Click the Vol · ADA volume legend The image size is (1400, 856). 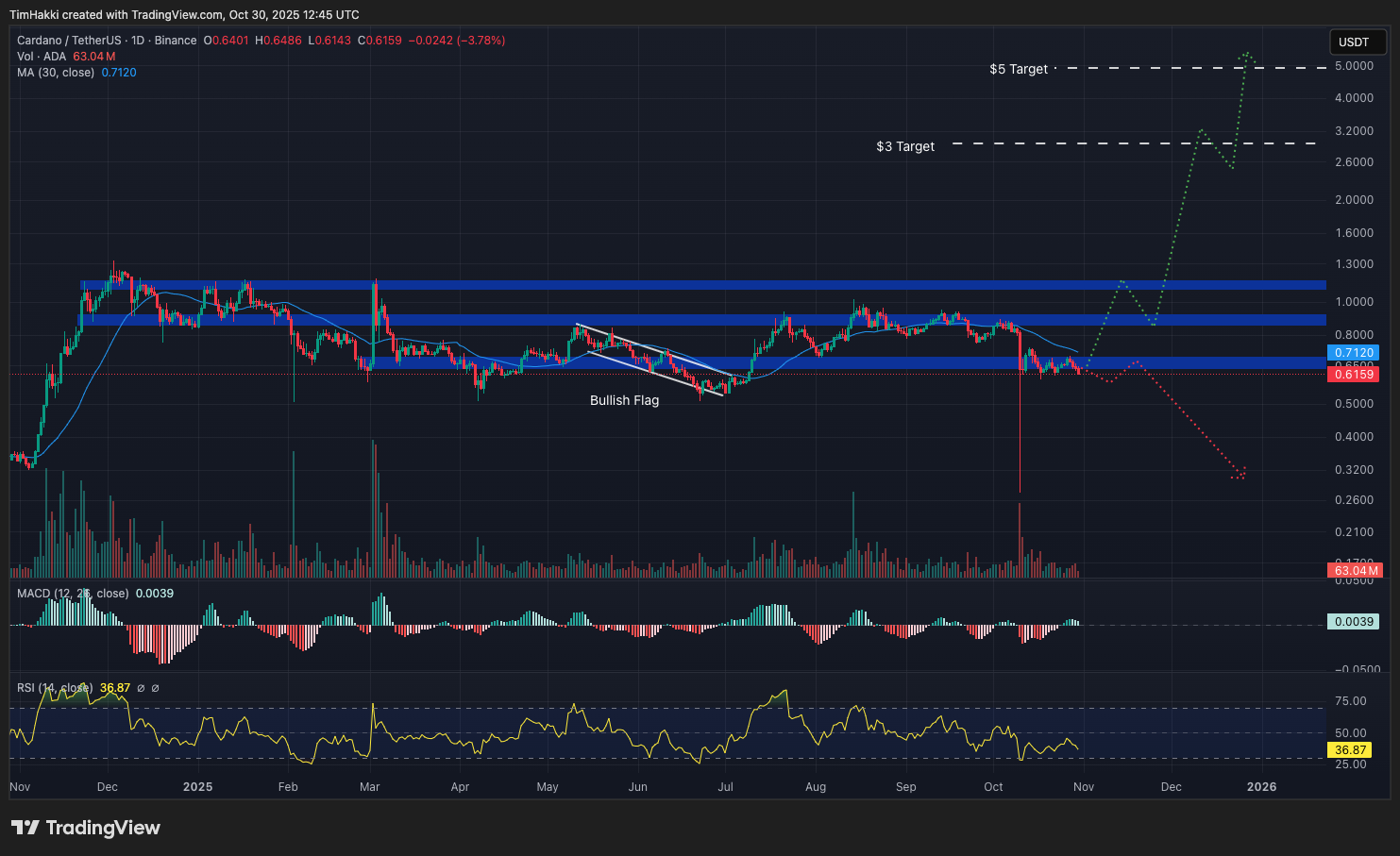42,57
